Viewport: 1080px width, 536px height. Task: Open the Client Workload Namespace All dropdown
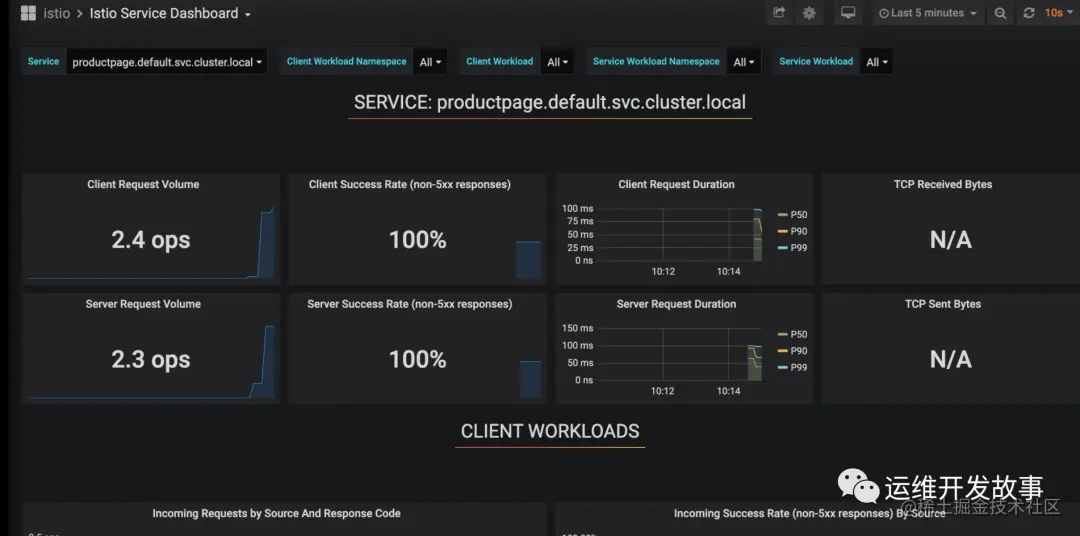click(430, 62)
